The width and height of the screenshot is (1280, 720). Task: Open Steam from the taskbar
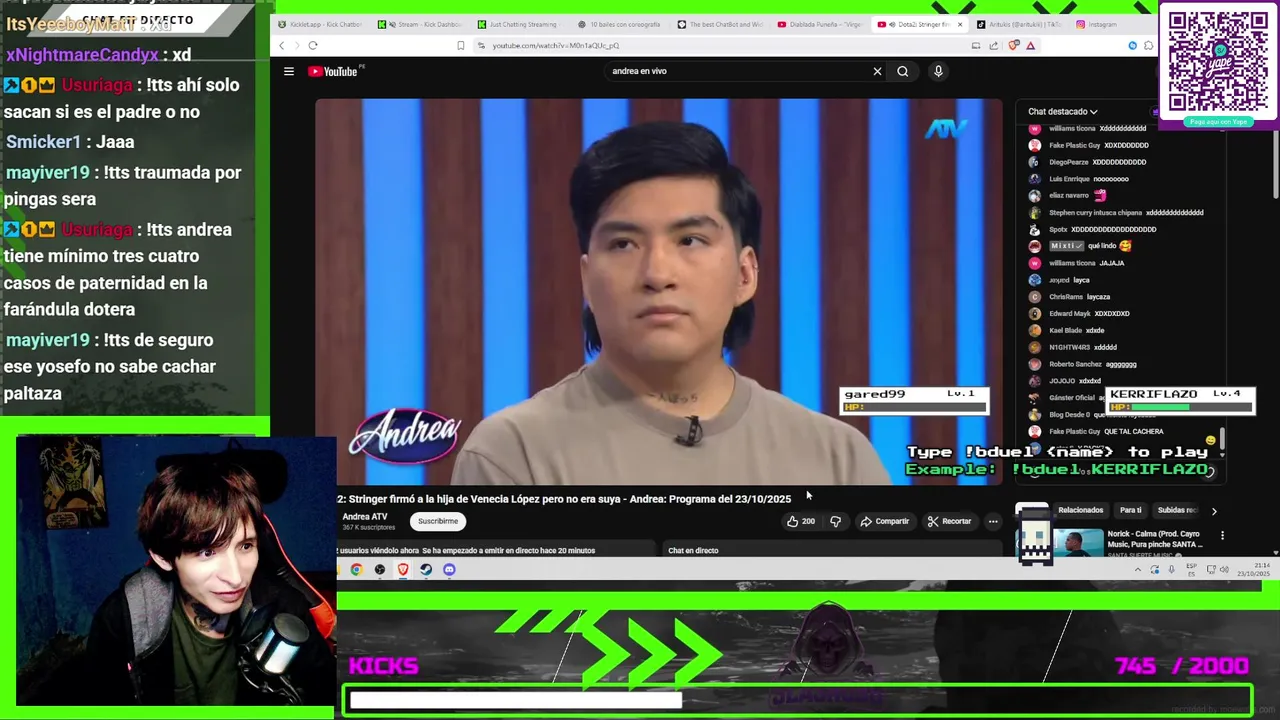(x=426, y=570)
